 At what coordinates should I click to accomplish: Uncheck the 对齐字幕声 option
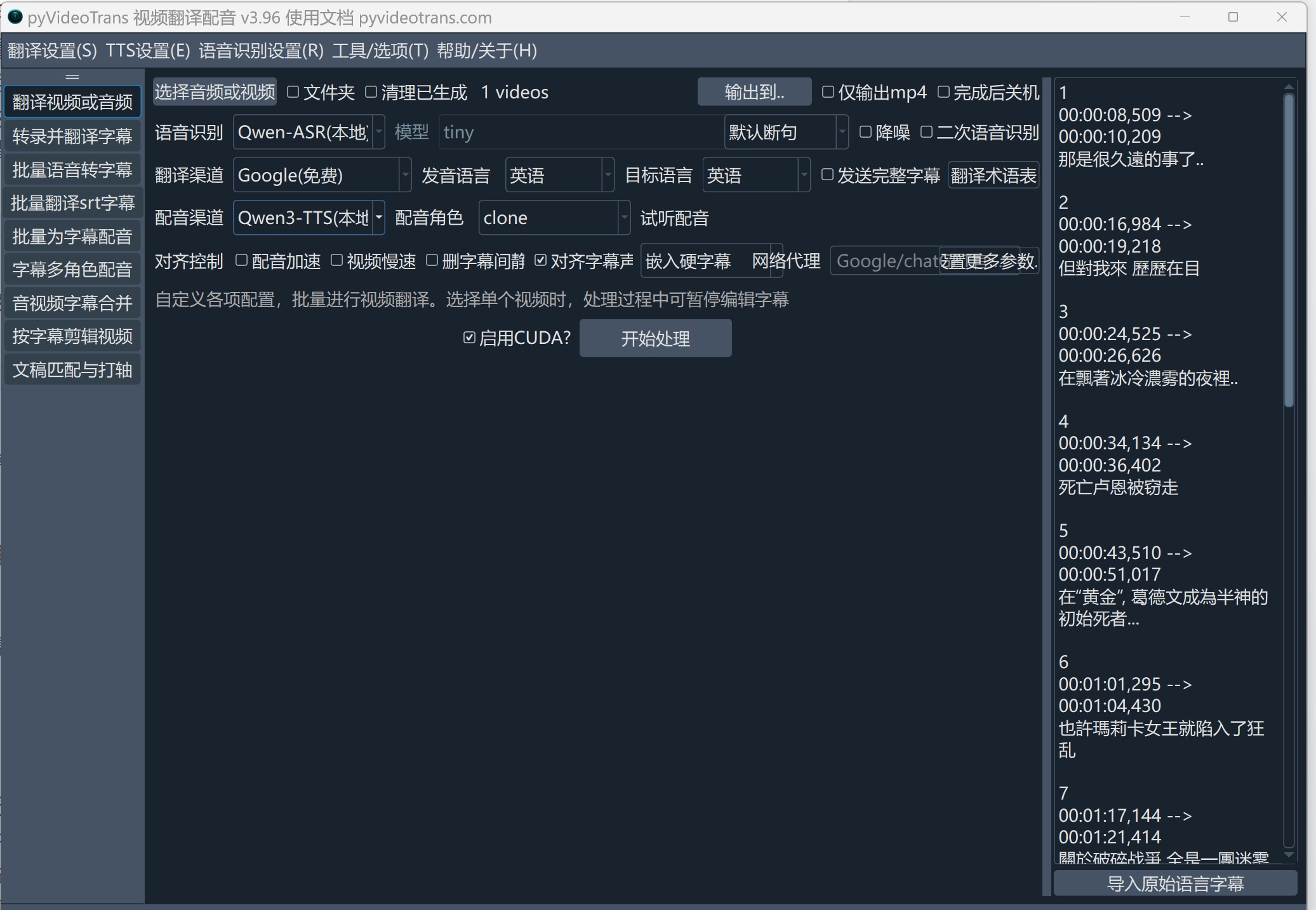coord(541,260)
